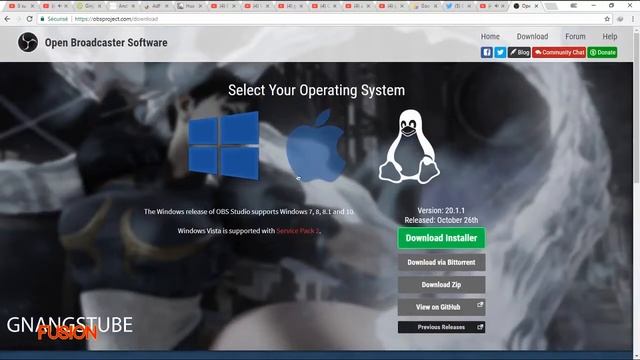Follow the red Service Pack 2 link
The width and height of the screenshot is (640, 360).
pos(298,231)
